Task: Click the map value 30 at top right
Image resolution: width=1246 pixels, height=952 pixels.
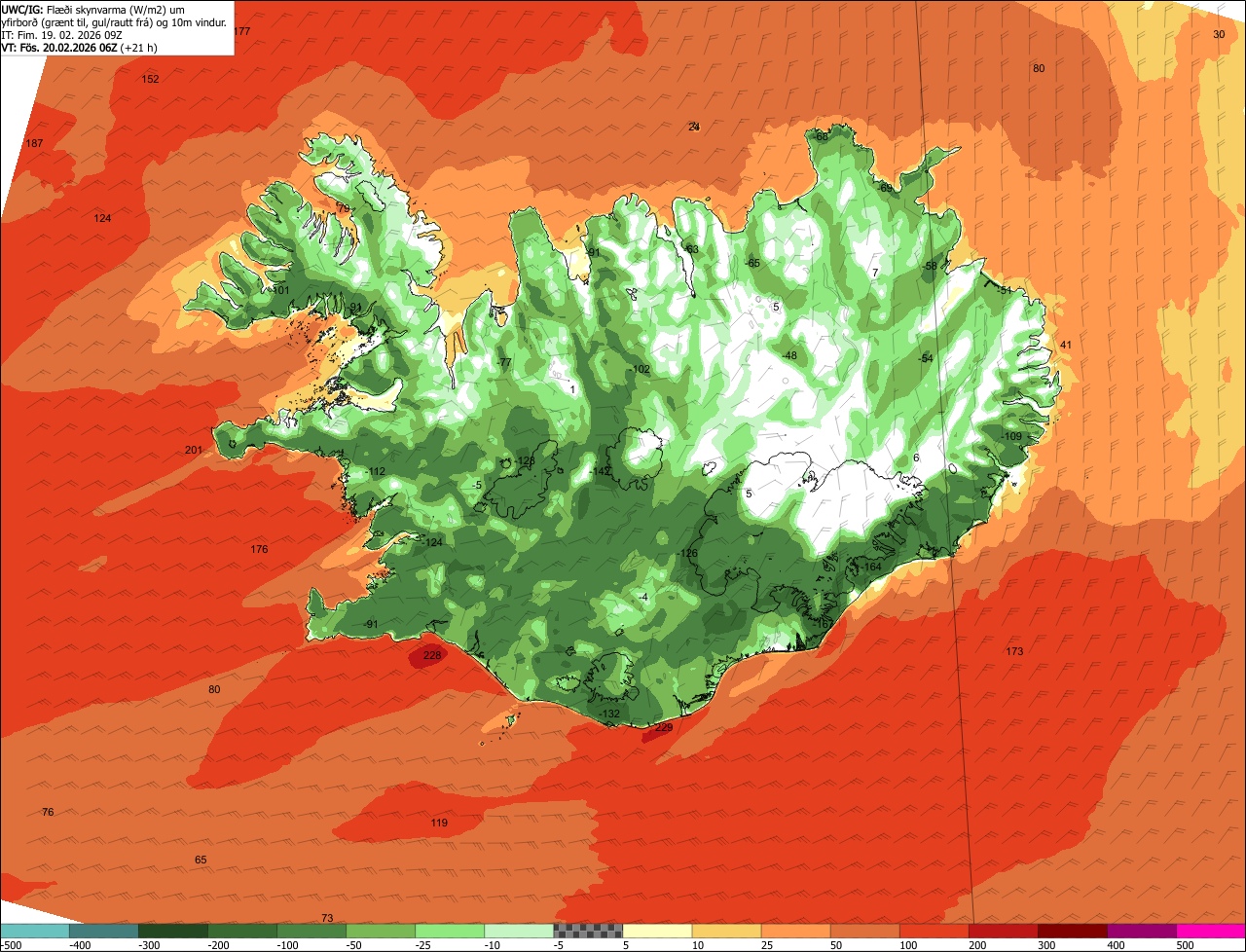Action: [x=1219, y=34]
